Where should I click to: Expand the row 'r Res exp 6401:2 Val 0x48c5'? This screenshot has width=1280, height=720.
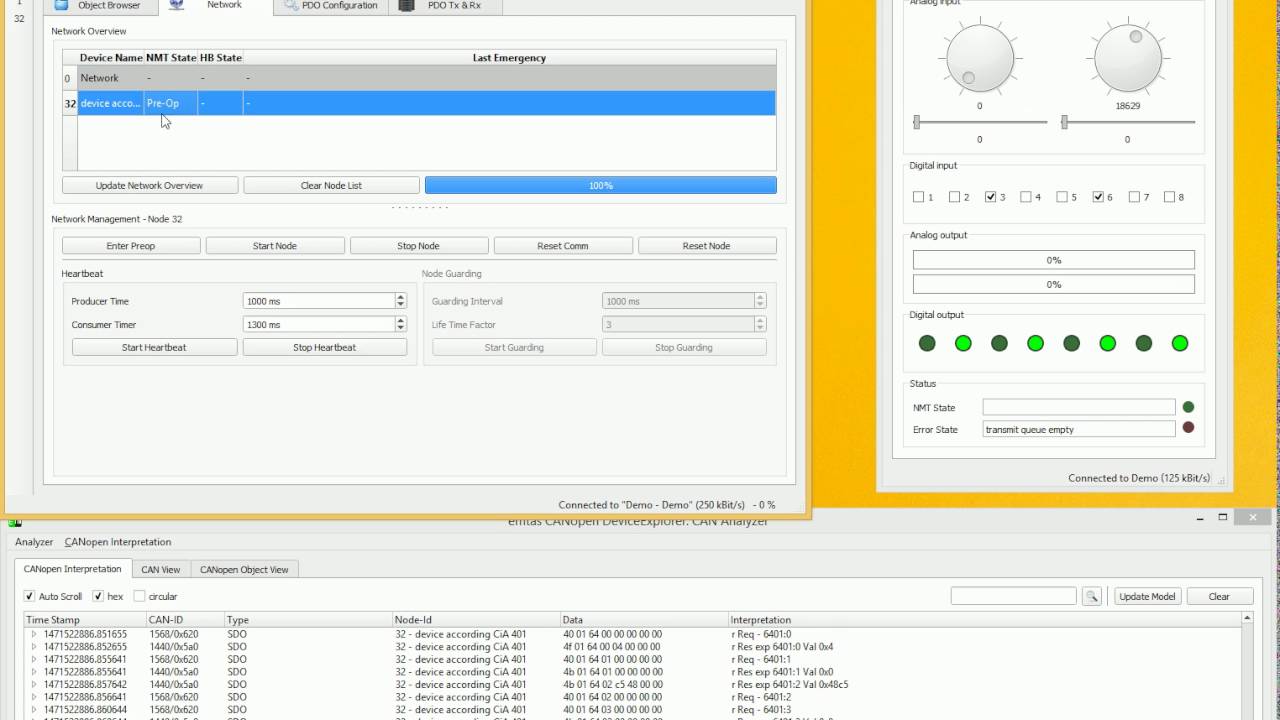point(34,685)
